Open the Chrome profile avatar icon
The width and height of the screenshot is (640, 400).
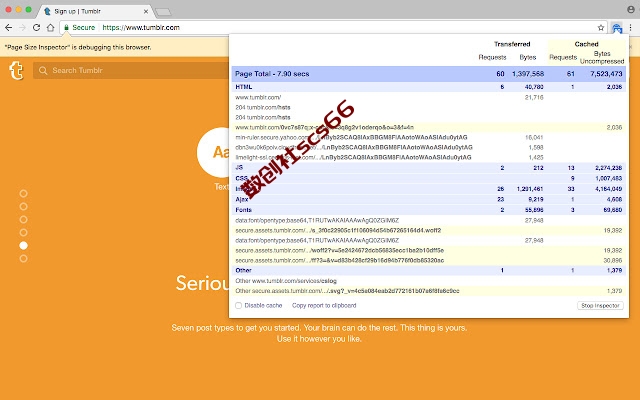(631, 9)
